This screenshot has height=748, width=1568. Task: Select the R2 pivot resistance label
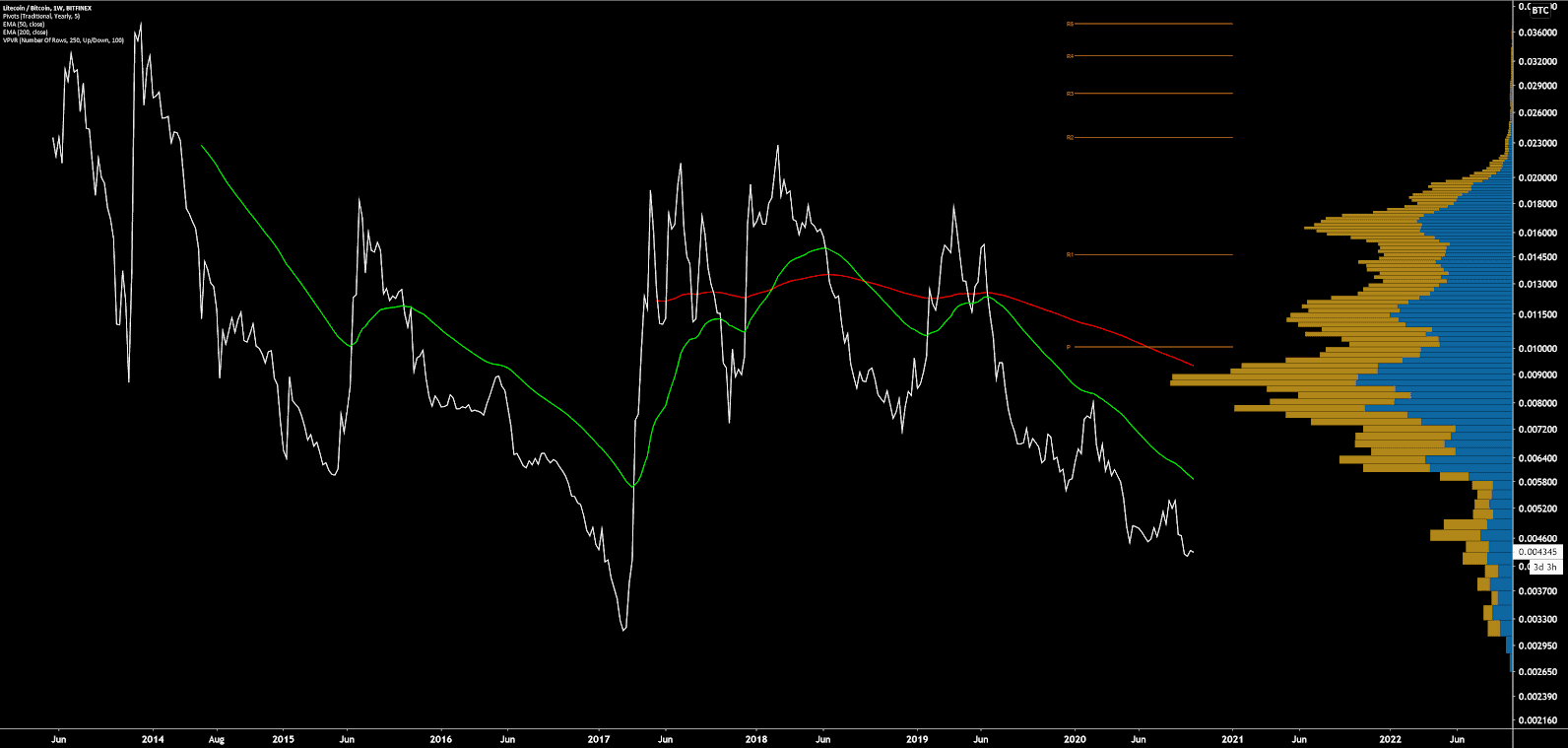[x=1070, y=138]
